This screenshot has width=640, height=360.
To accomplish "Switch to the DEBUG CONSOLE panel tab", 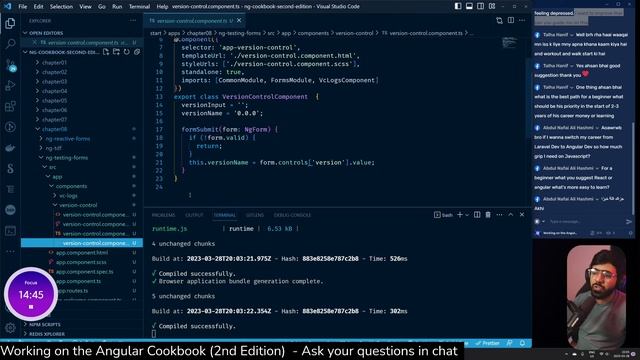I will tap(292, 215).
